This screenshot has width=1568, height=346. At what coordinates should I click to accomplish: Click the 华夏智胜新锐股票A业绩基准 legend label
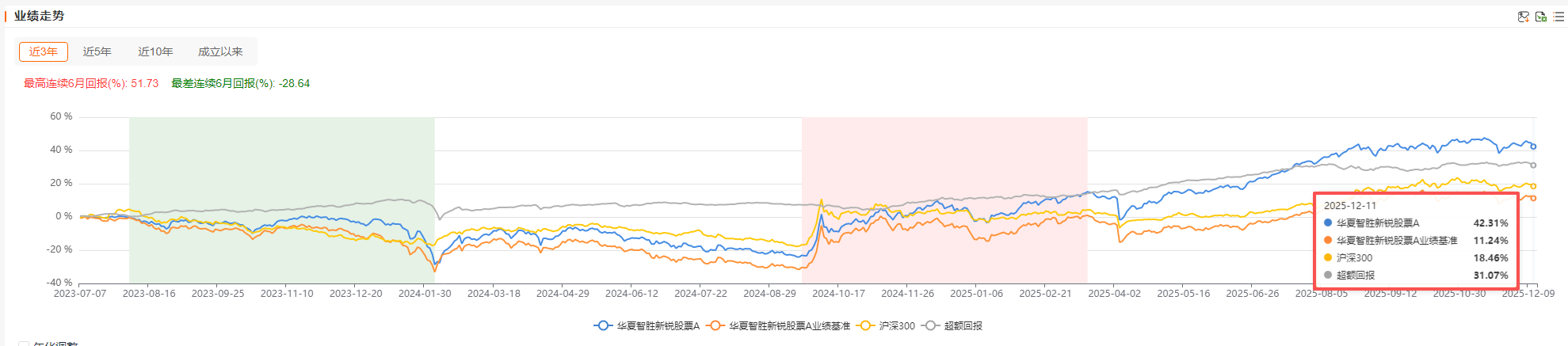coord(789,325)
